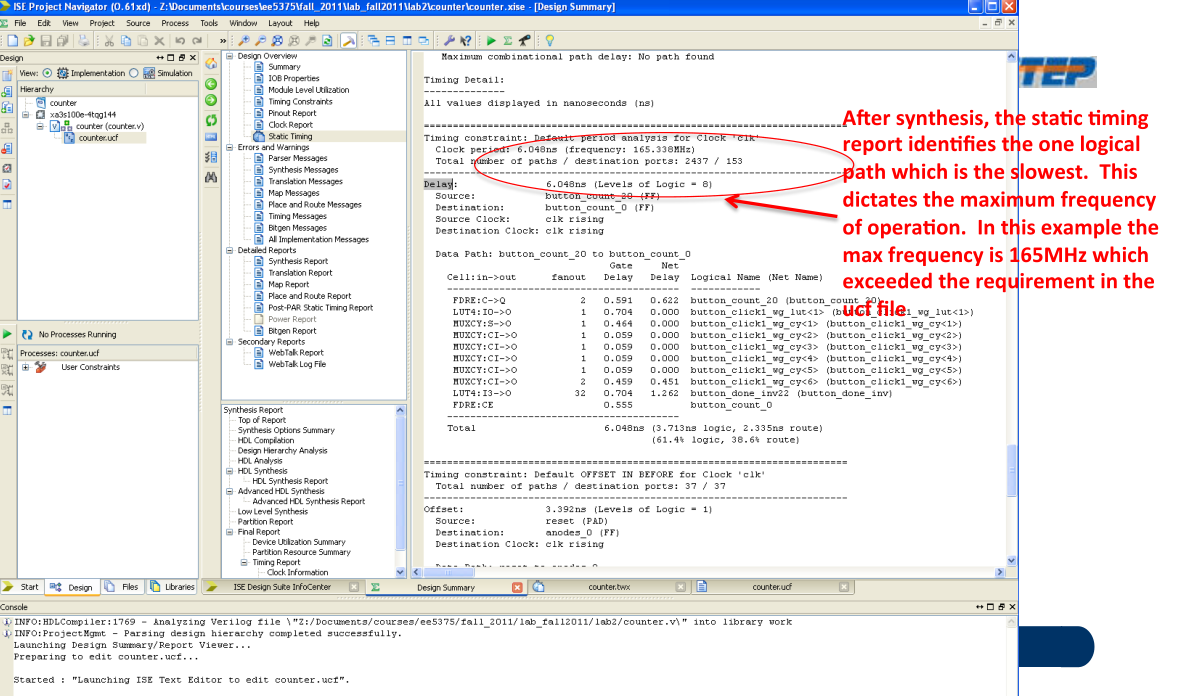Open the Timing Constraints item
This screenshot has height=696, width=1196.
tap(300, 102)
